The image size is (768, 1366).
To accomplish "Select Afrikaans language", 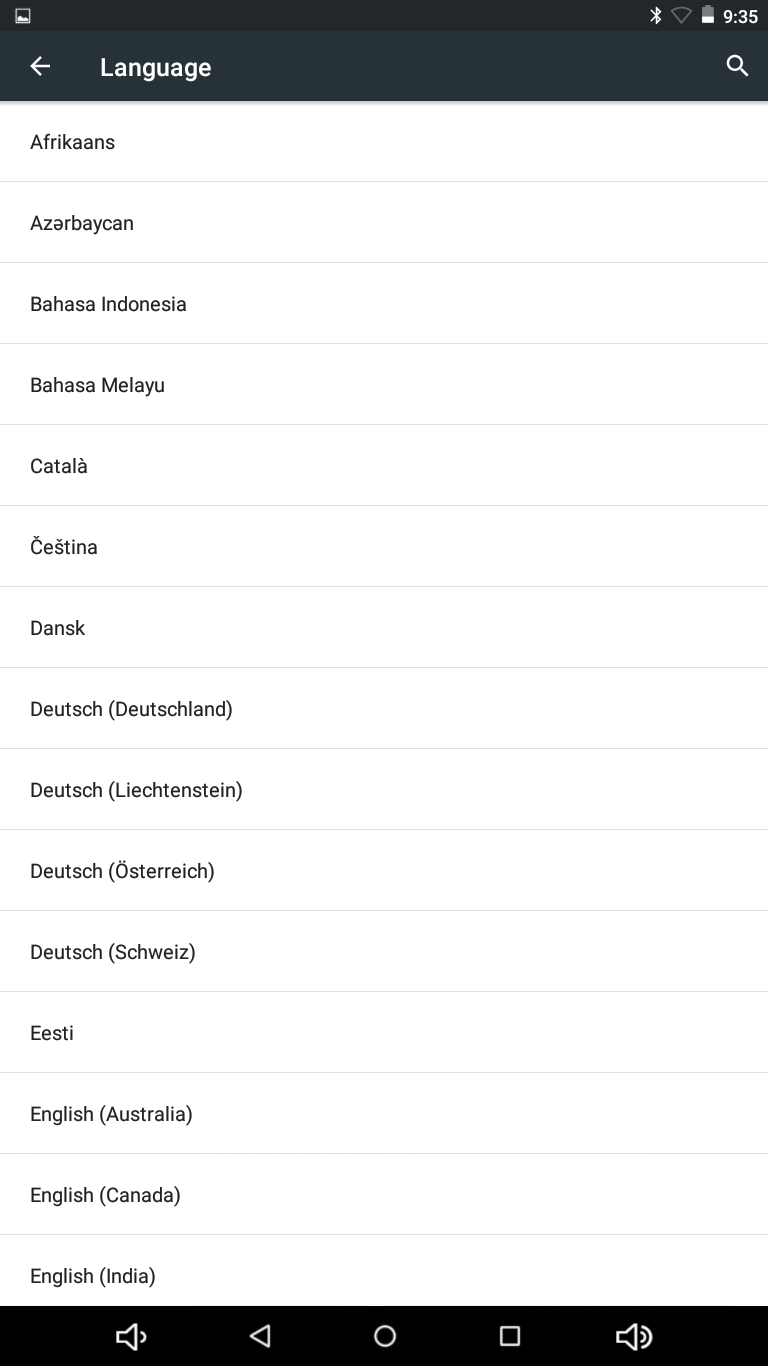I will pyautogui.click(x=384, y=142).
